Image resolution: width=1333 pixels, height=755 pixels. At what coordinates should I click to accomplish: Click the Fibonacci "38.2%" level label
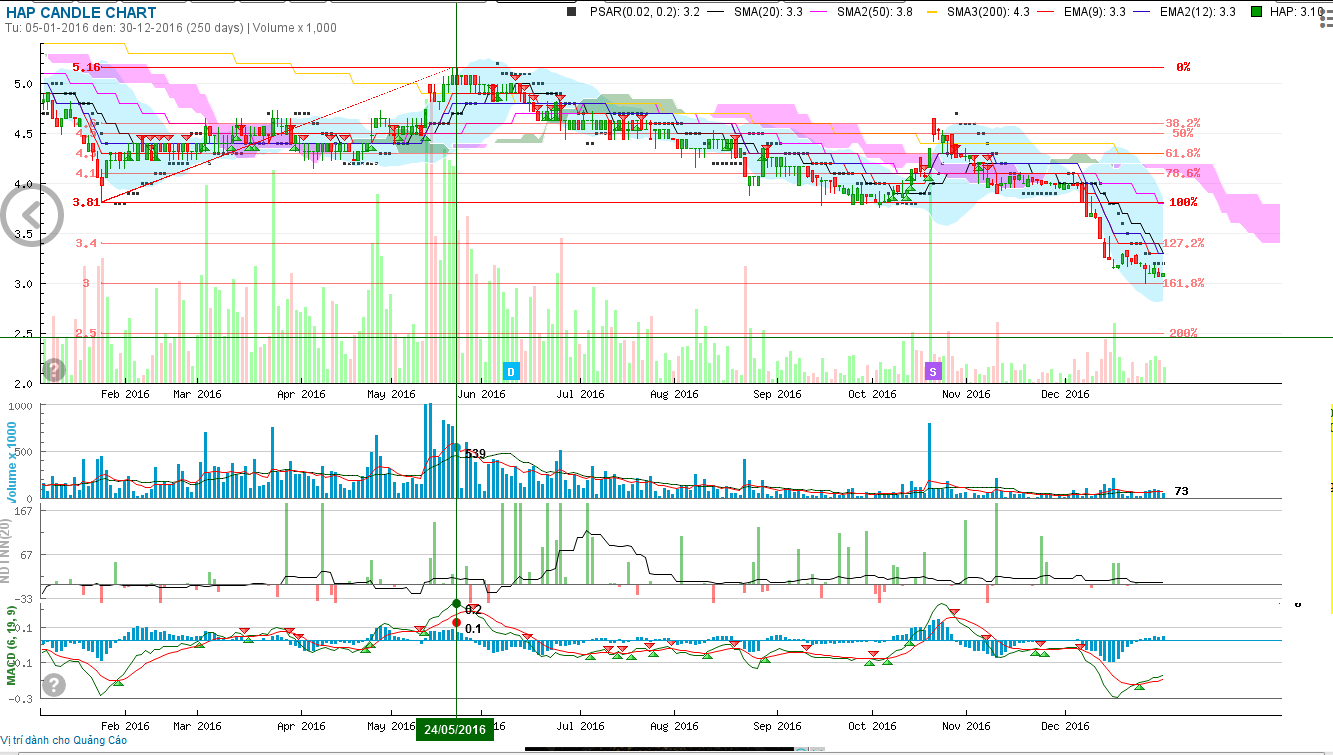click(1182, 123)
